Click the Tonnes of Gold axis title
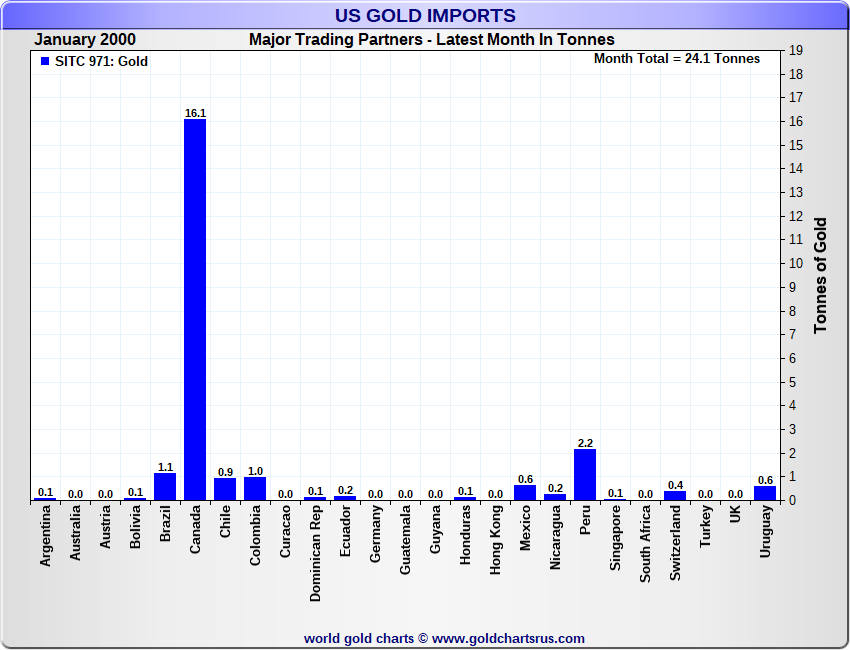The width and height of the screenshot is (850, 650). [820, 275]
